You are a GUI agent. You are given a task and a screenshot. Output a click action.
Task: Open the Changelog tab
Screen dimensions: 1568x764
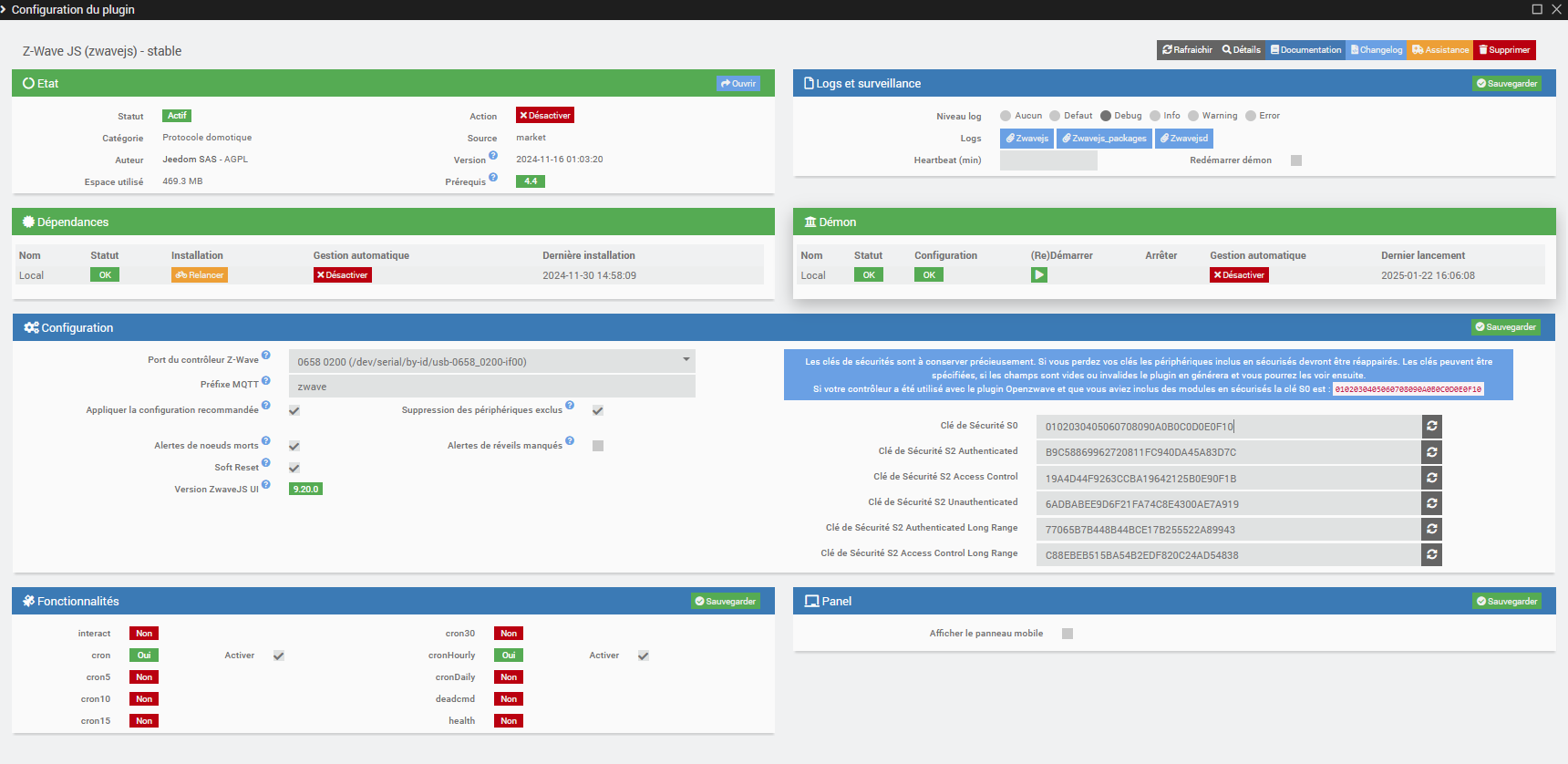(x=1377, y=50)
